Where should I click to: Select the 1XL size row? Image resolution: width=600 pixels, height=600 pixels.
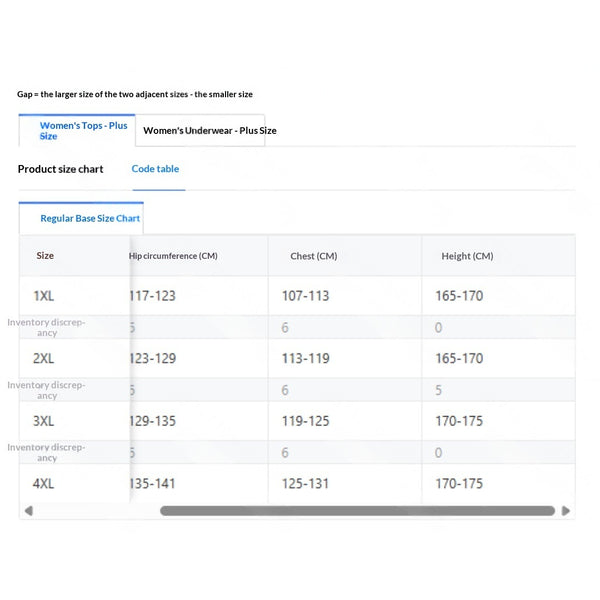tap(297, 296)
